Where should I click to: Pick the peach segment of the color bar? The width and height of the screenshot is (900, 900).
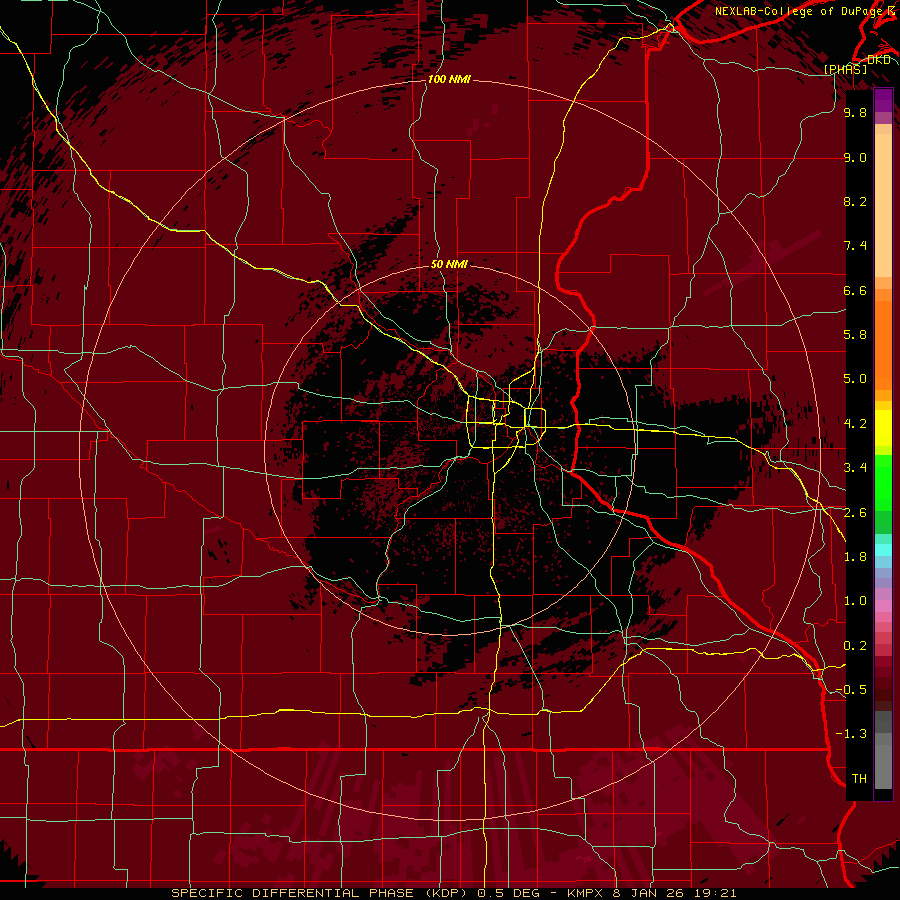[883, 205]
